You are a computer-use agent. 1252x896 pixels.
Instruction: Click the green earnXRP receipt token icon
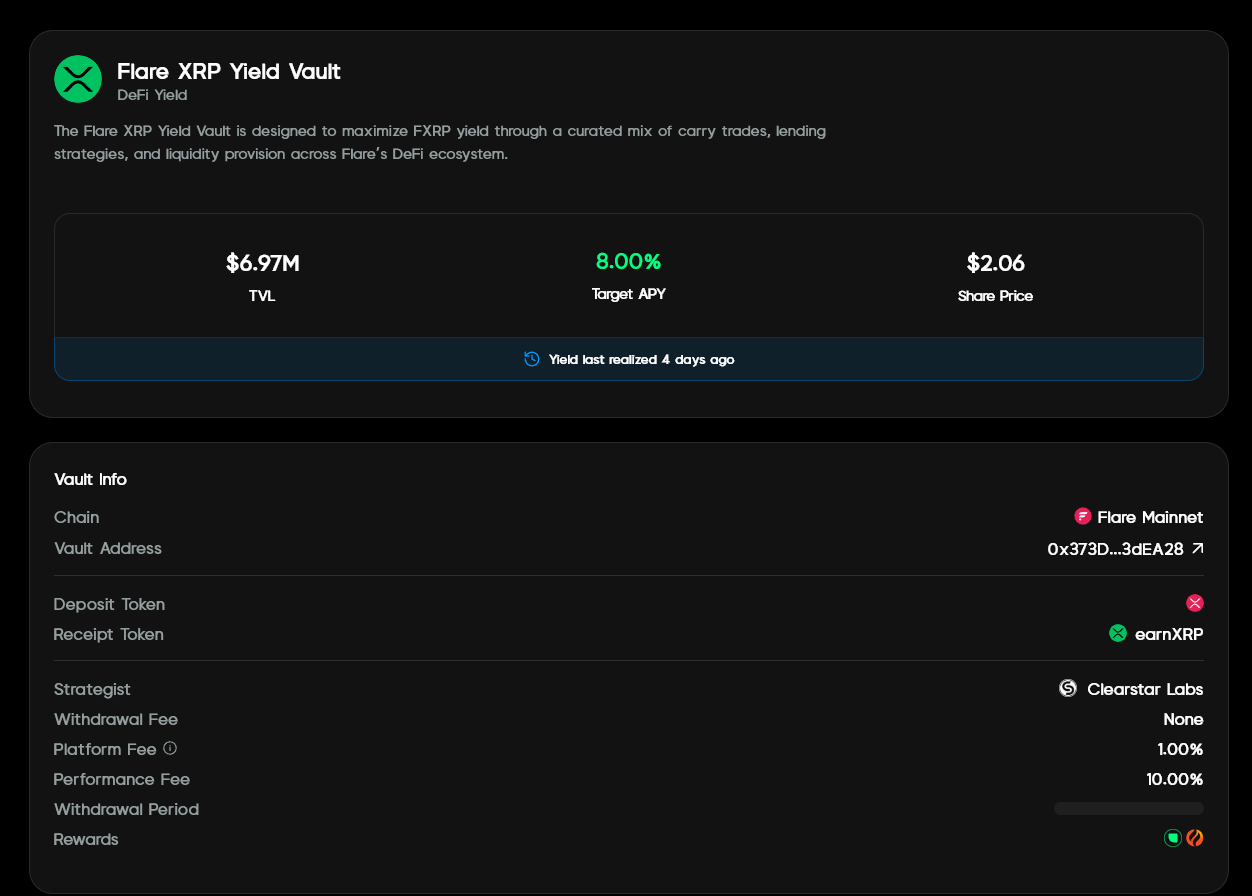[1117, 632]
